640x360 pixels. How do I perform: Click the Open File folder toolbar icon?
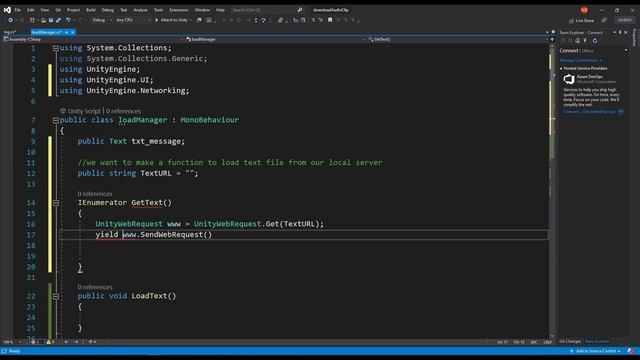[x=43, y=20]
